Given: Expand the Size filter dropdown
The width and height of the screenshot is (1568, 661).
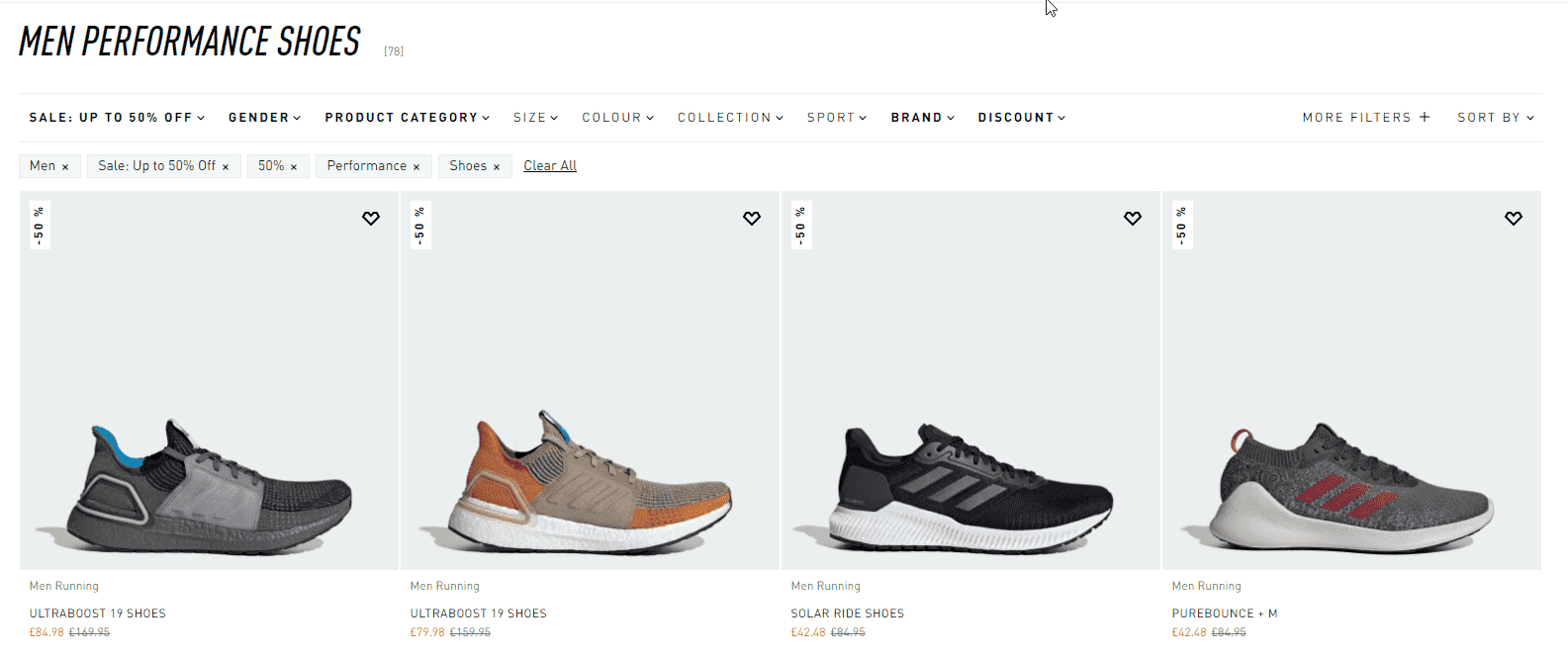Looking at the screenshot, I should 535,118.
